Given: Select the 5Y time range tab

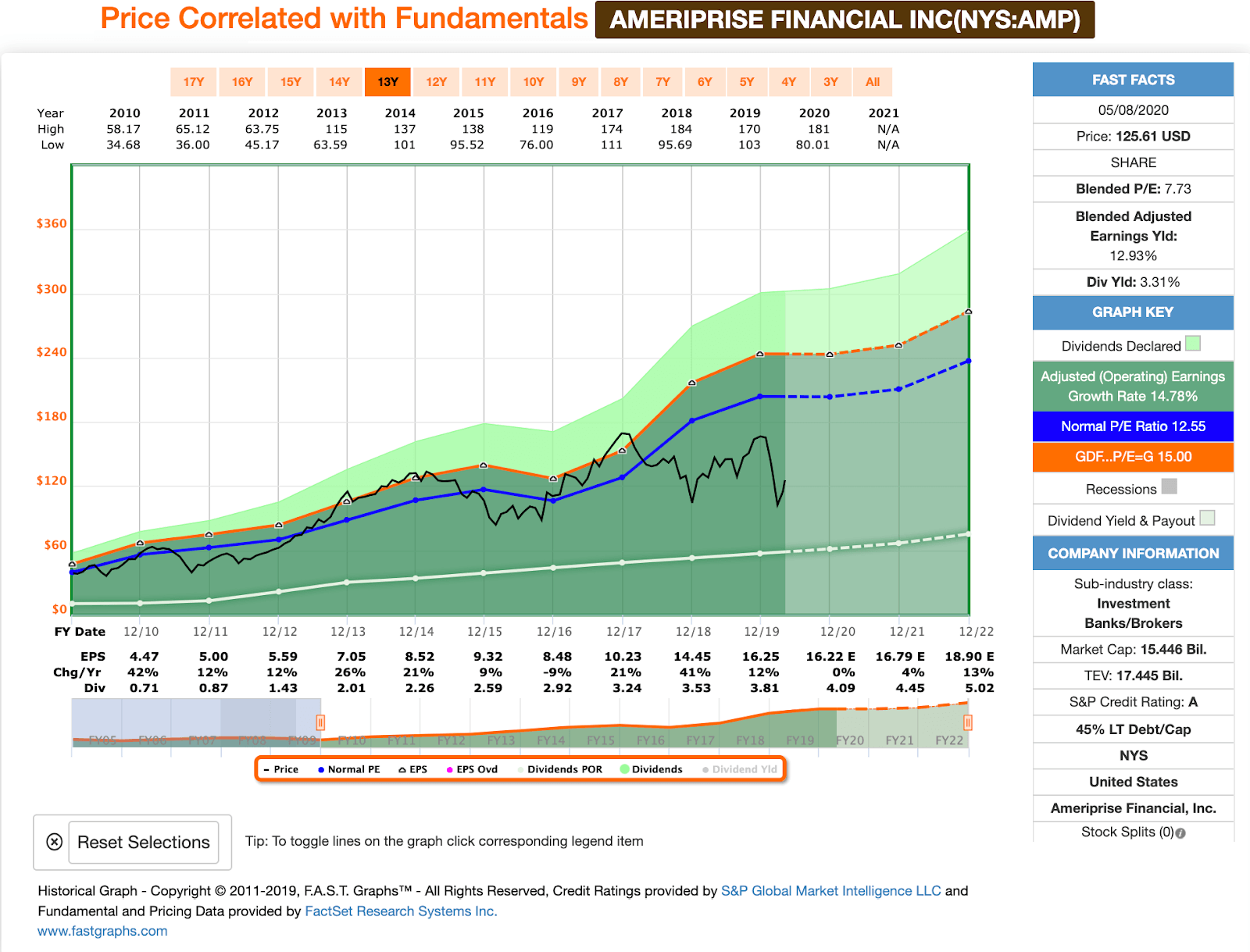Looking at the screenshot, I should click(747, 82).
